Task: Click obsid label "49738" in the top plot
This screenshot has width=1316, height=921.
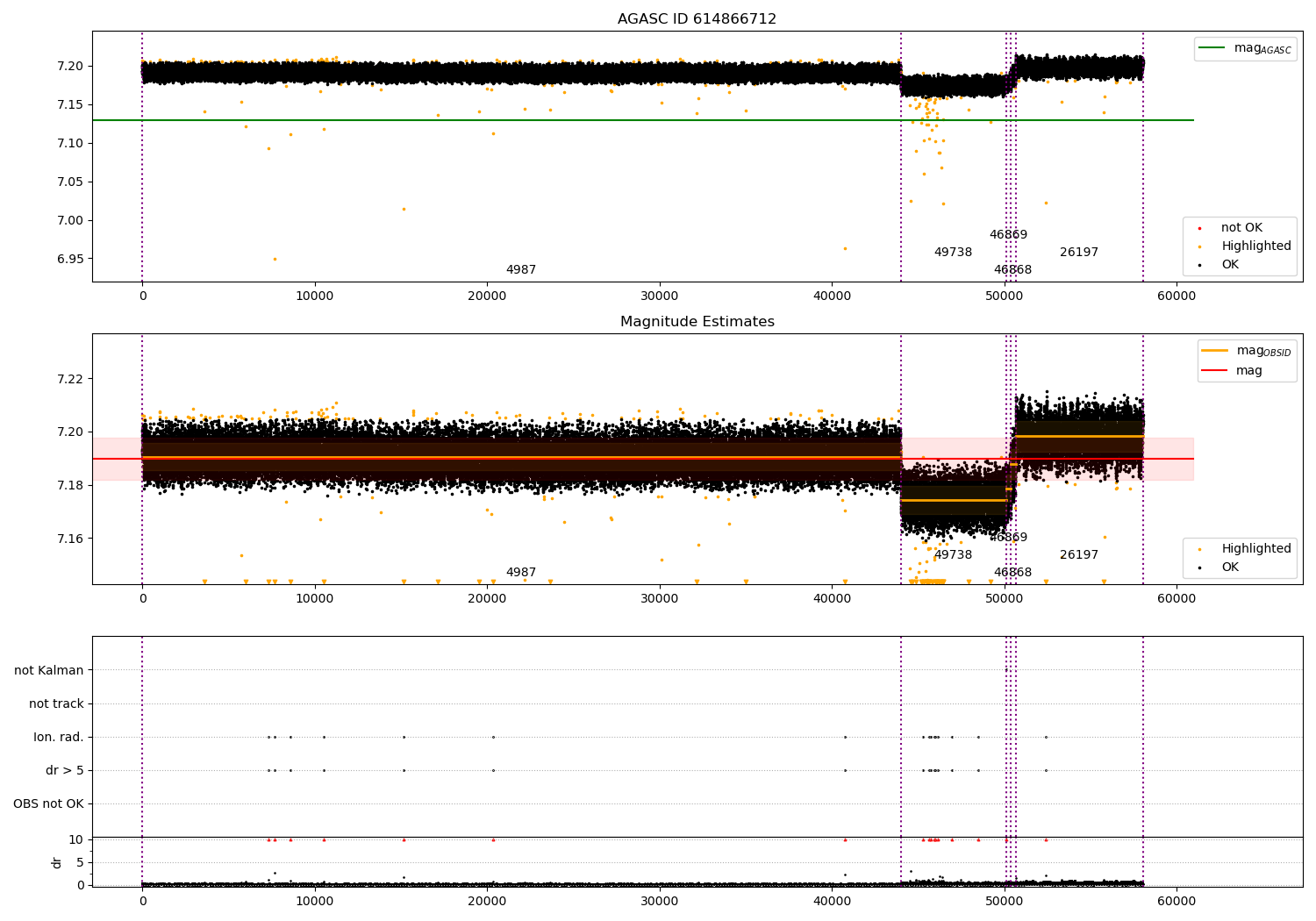Action: click(x=953, y=253)
